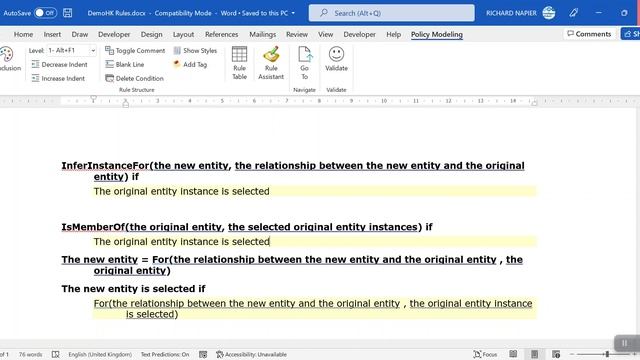Click Toggle Comment
This screenshot has height=360, width=640.
point(135,51)
